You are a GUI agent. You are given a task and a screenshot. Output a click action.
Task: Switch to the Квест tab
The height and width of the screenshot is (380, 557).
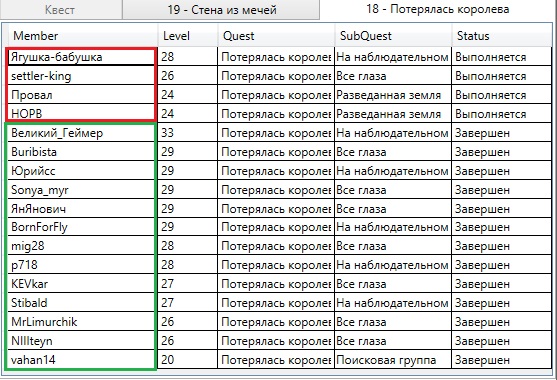(x=60, y=10)
